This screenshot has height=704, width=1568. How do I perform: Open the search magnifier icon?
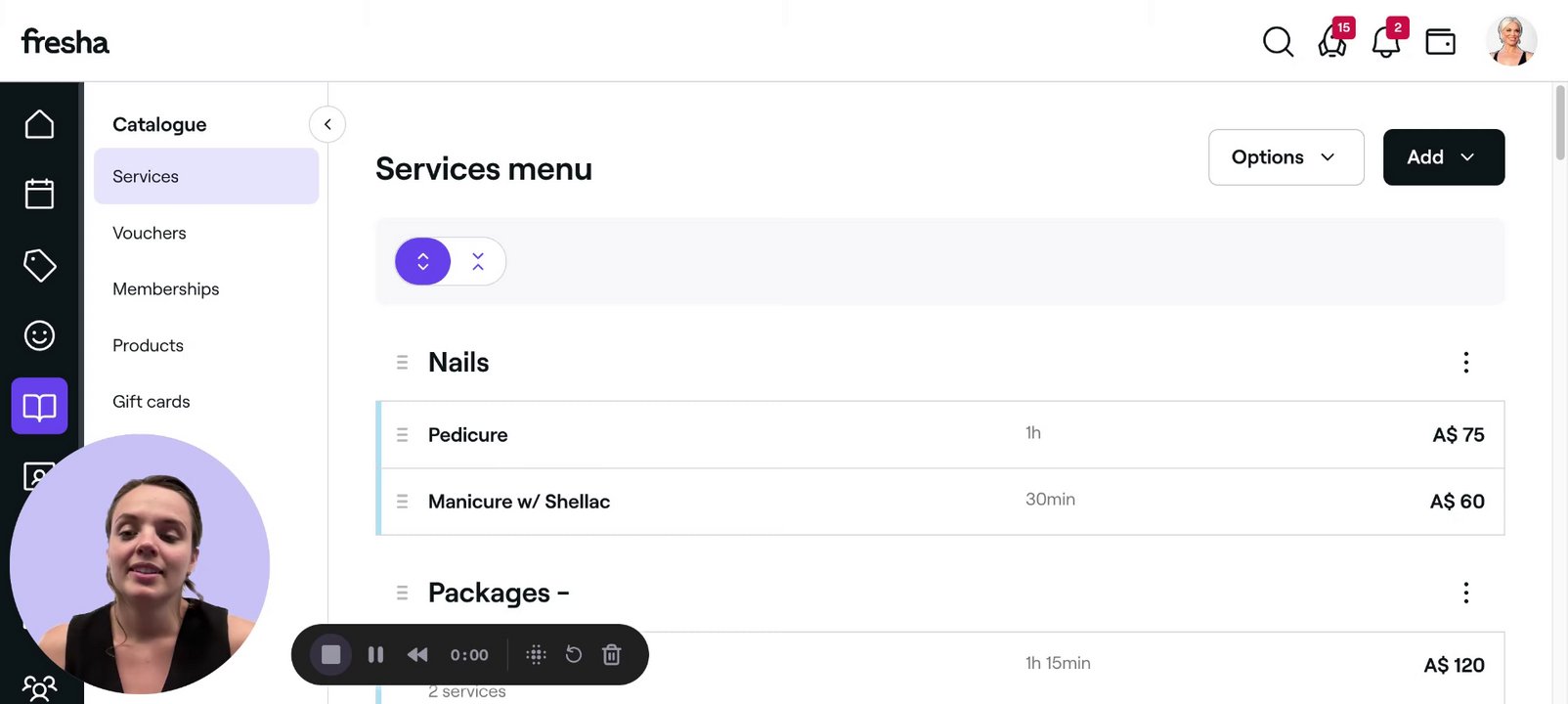(x=1278, y=41)
